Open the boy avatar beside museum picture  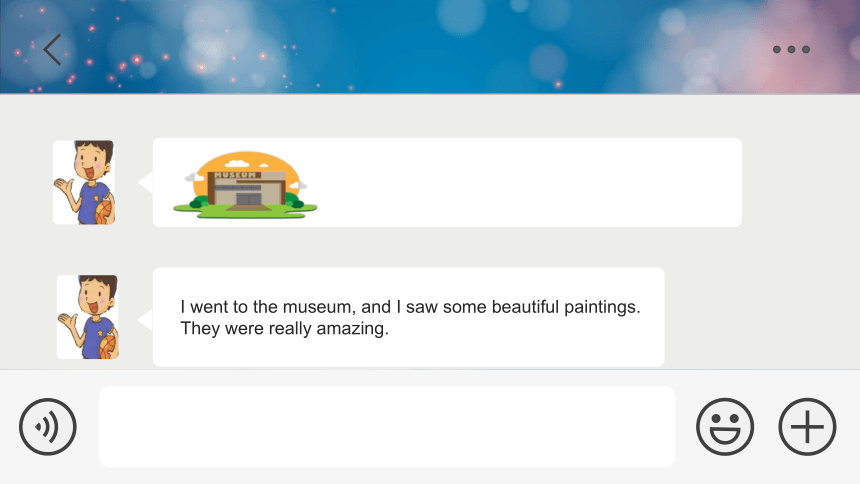(x=84, y=182)
